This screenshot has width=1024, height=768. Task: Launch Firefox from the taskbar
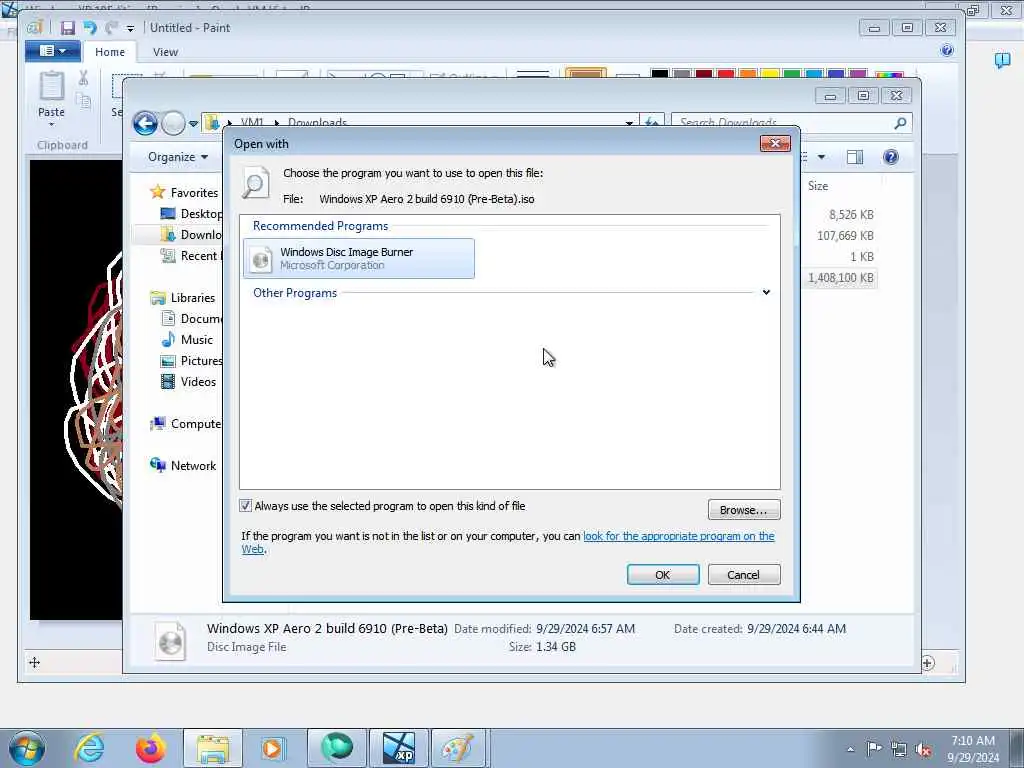(x=150, y=748)
